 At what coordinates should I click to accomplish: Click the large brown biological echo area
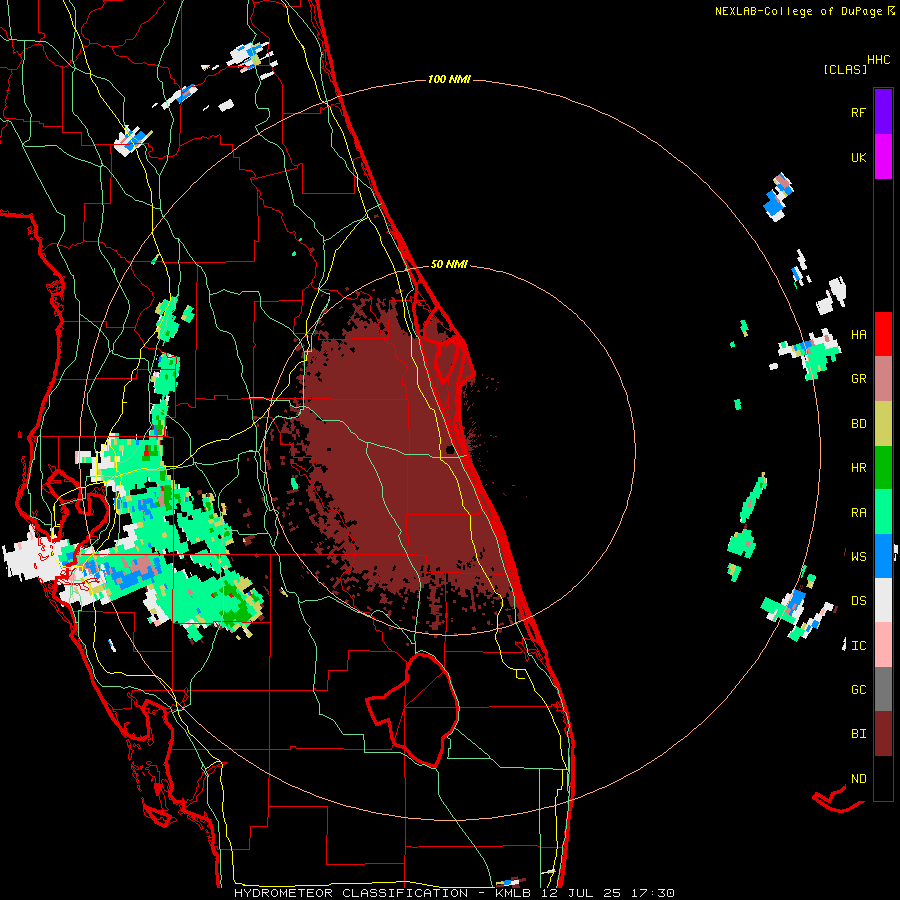(390, 459)
